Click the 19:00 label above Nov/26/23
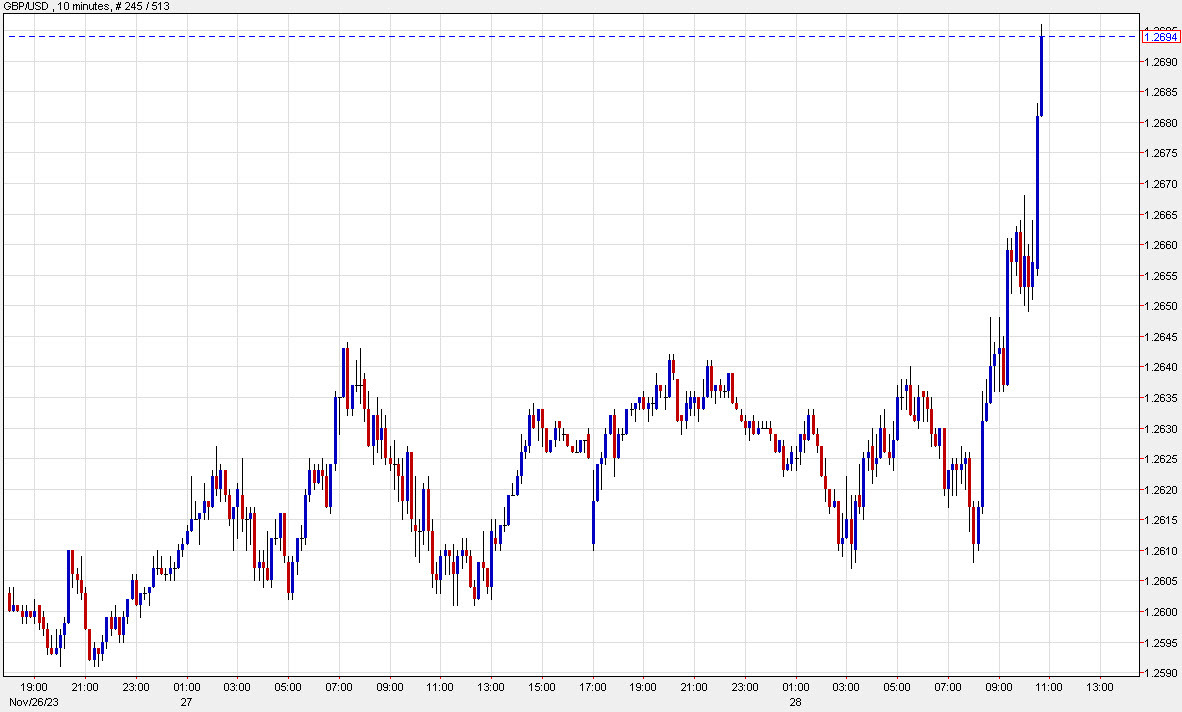The image size is (1182, 712). tap(34, 687)
